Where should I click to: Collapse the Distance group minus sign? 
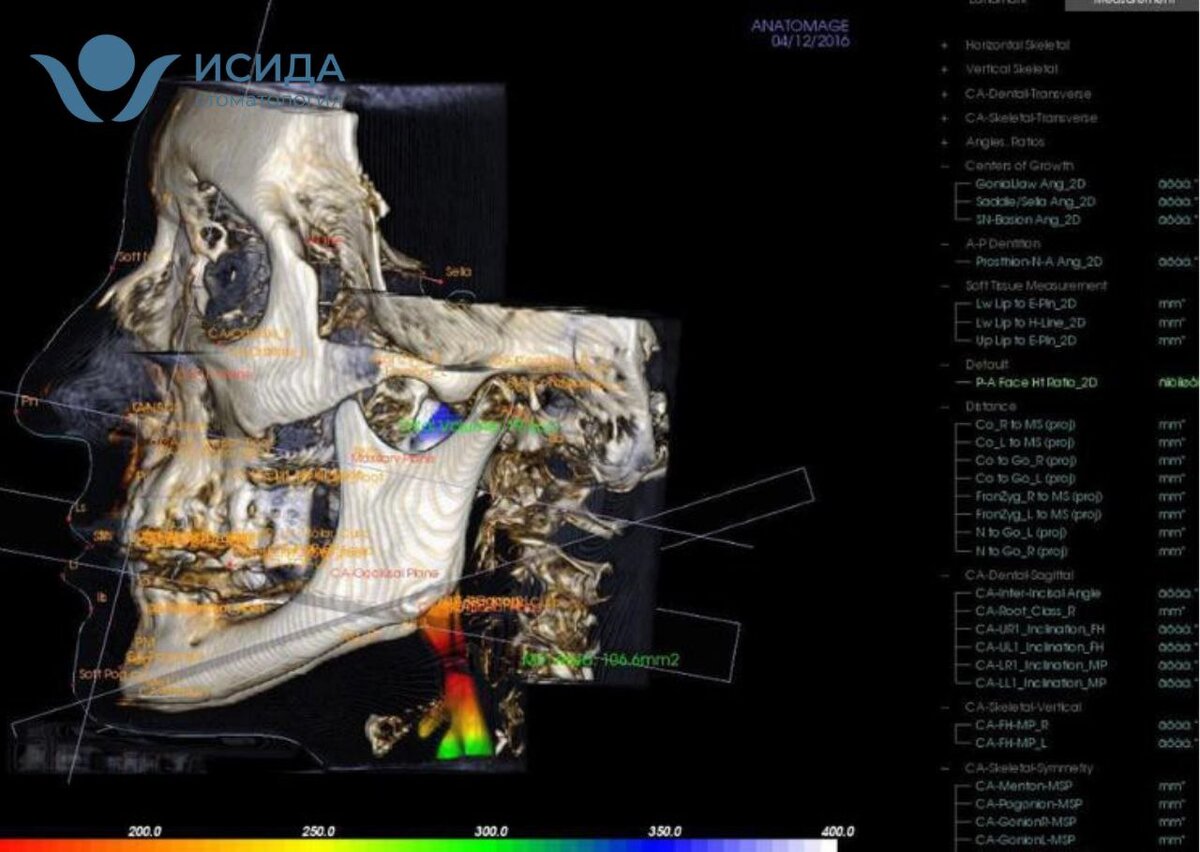[x=944, y=407]
